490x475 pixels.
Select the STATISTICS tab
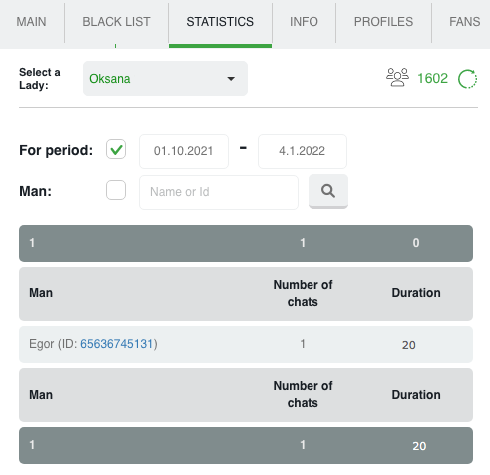pyautogui.click(x=220, y=22)
